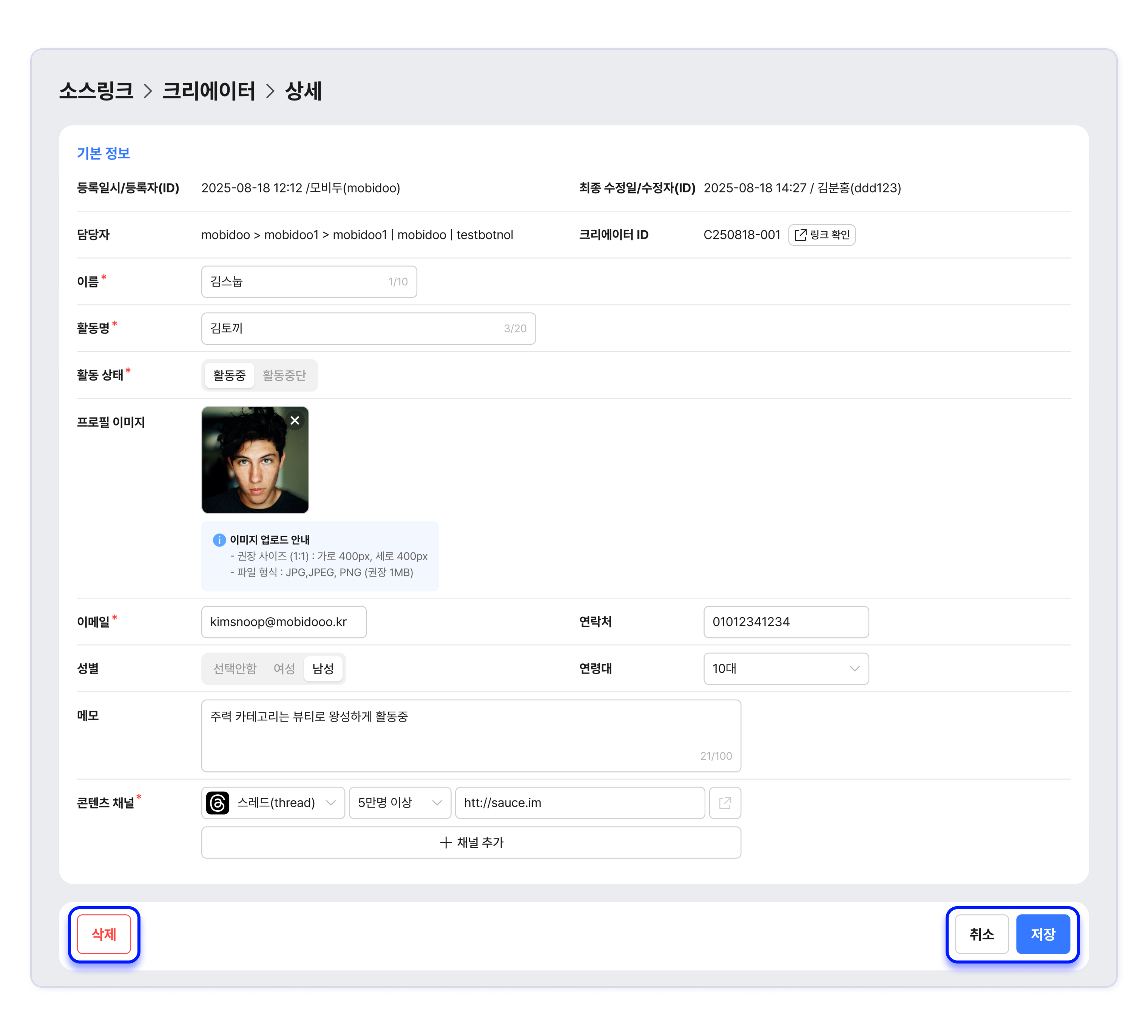Viewport: 1148px width, 1036px height.
Task: Click 채널 추가 add channel button
Action: click(471, 843)
